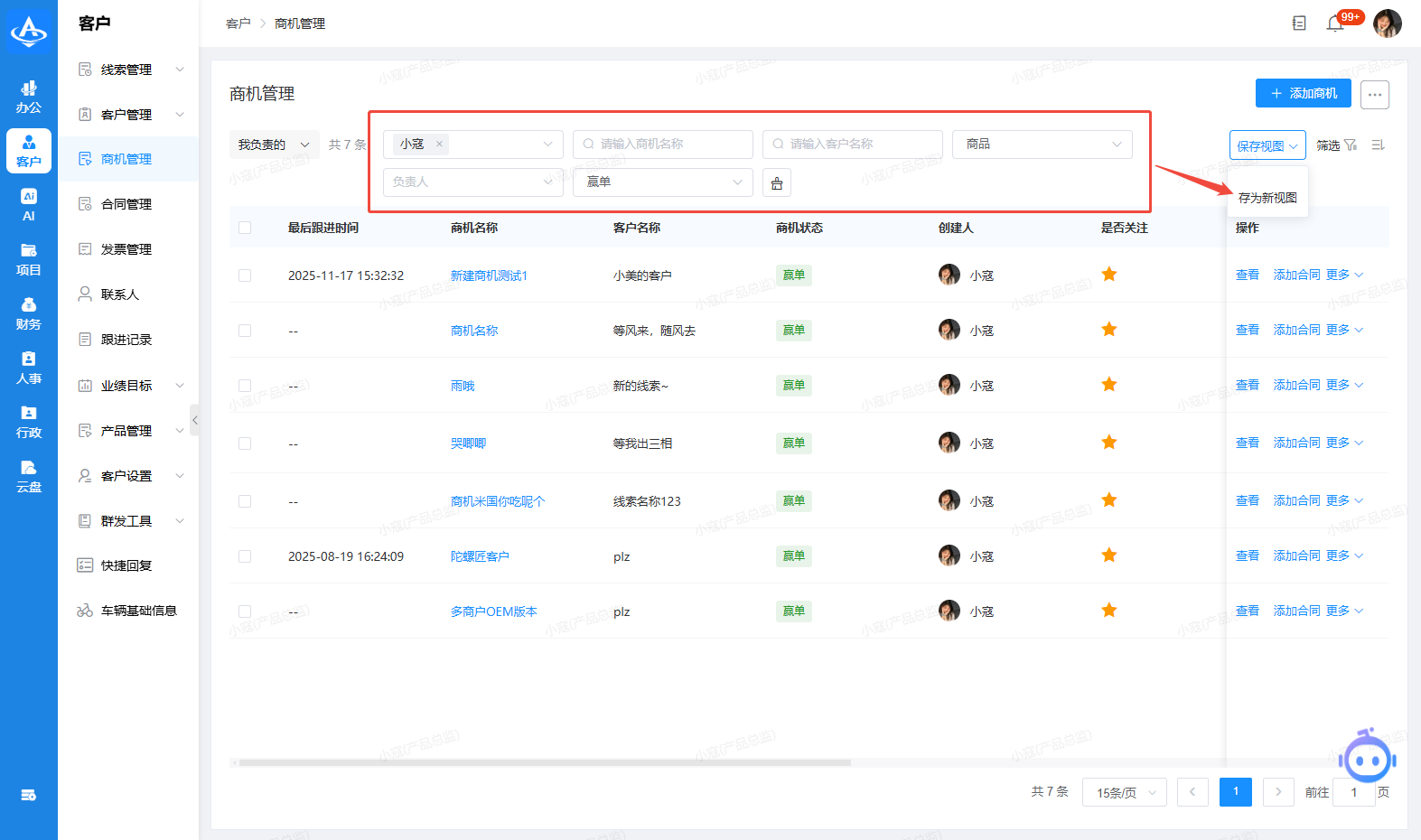The height and width of the screenshot is (840, 1421).
Task: Click the column settings icon beside 筛选
Action: pos(1378,145)
